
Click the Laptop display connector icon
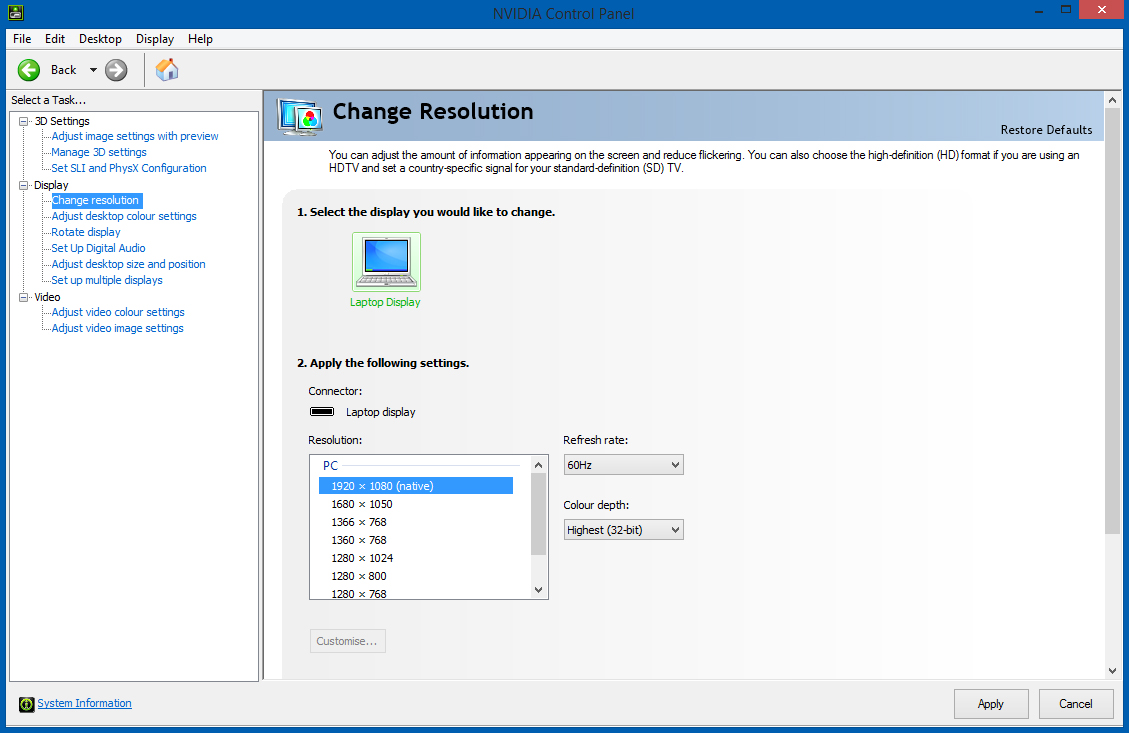coord(322,412)
